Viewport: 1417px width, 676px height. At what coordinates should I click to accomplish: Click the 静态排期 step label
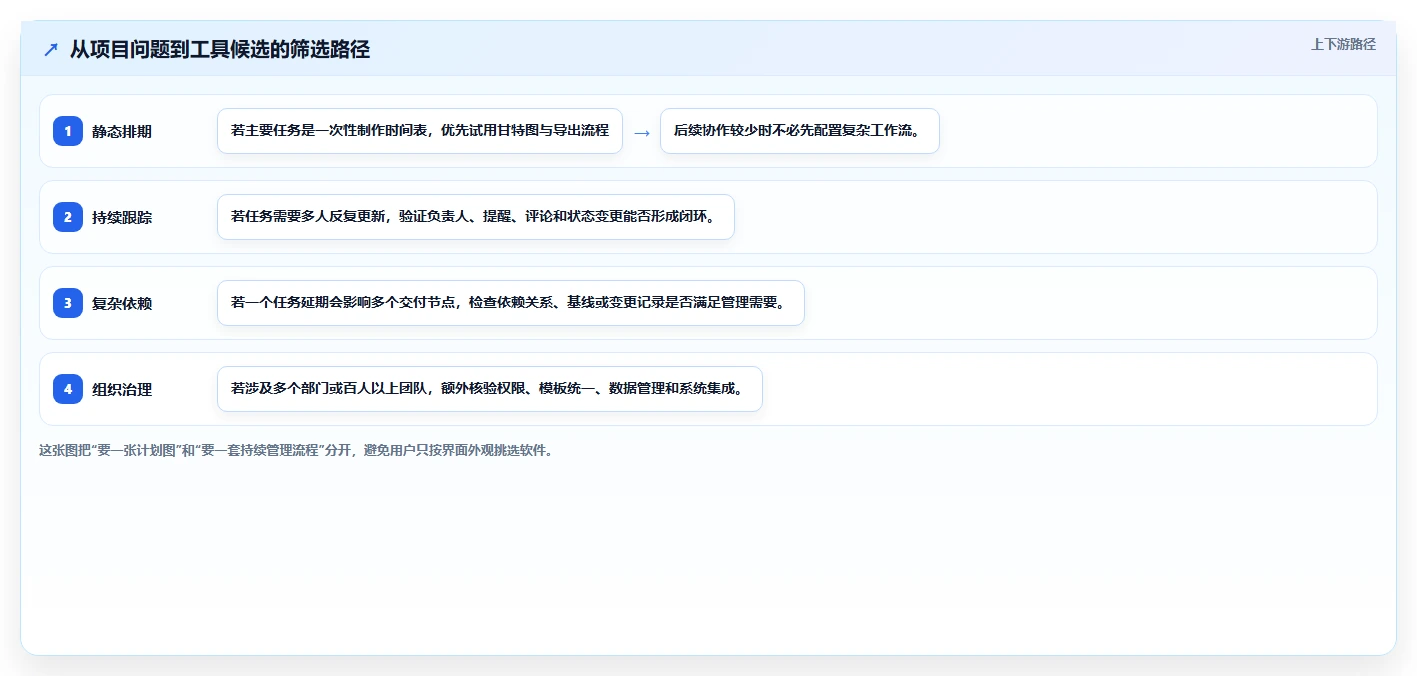(x=122, y=131)
